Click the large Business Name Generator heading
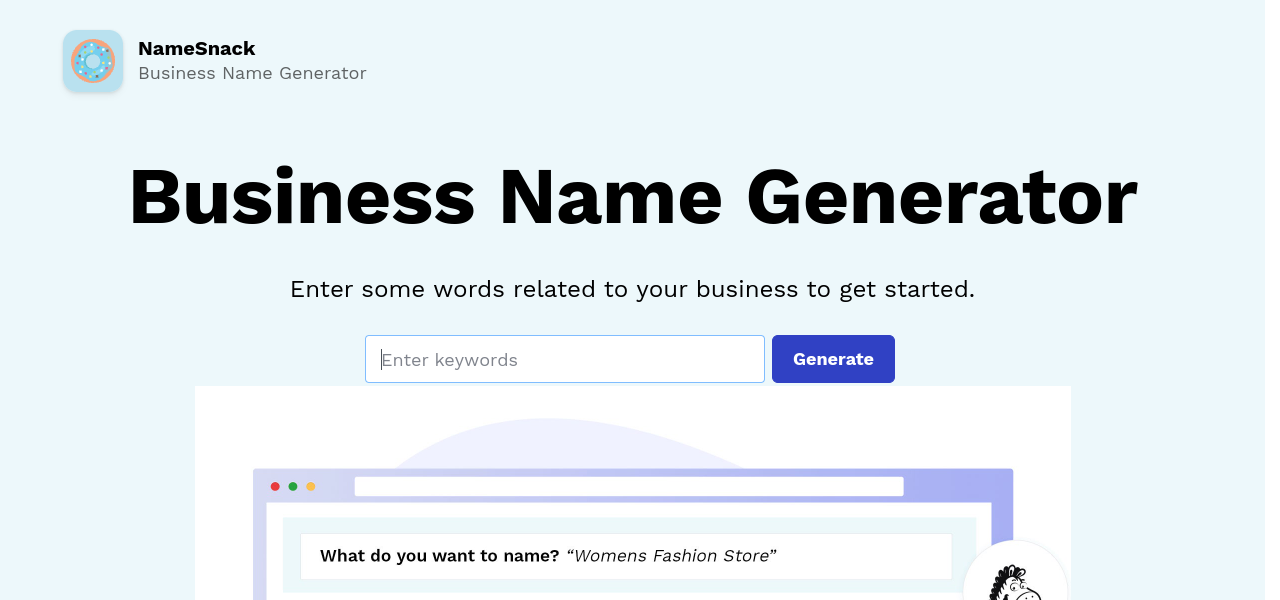This screenshot has height=600, width=1280. [x=632, y=197]
